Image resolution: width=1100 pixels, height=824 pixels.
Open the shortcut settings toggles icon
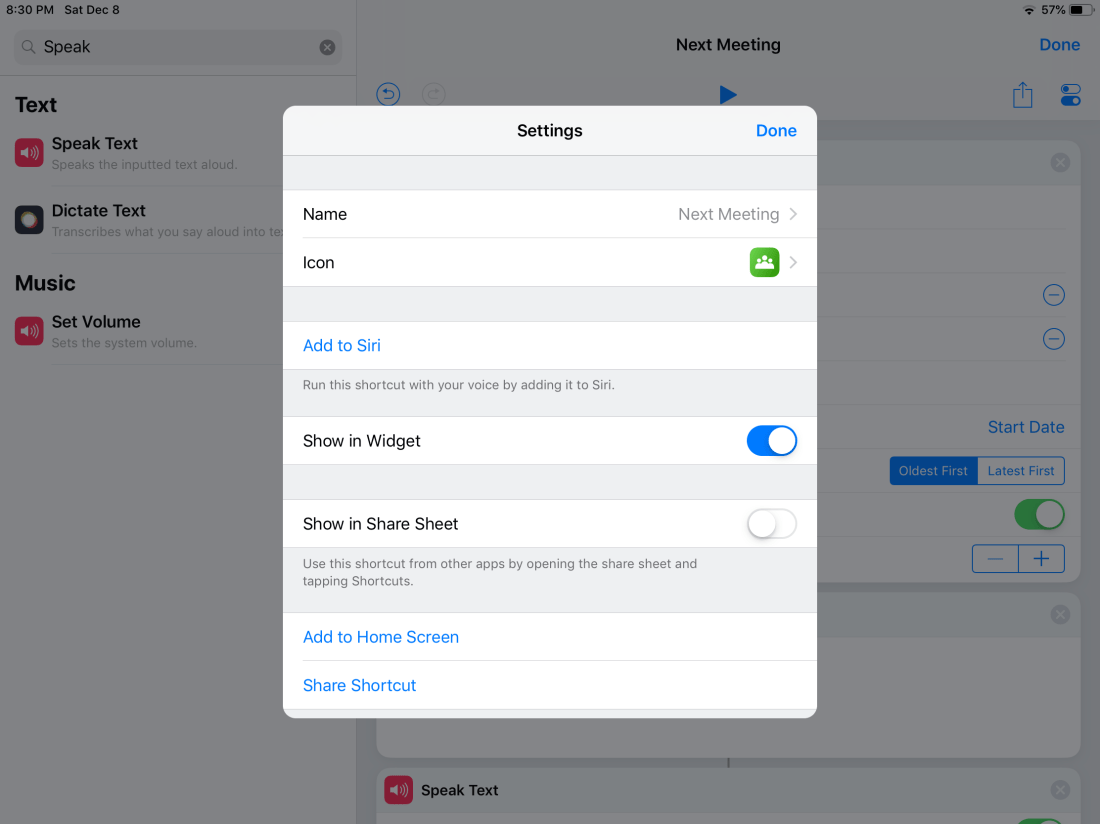(x=1070, y=95)
